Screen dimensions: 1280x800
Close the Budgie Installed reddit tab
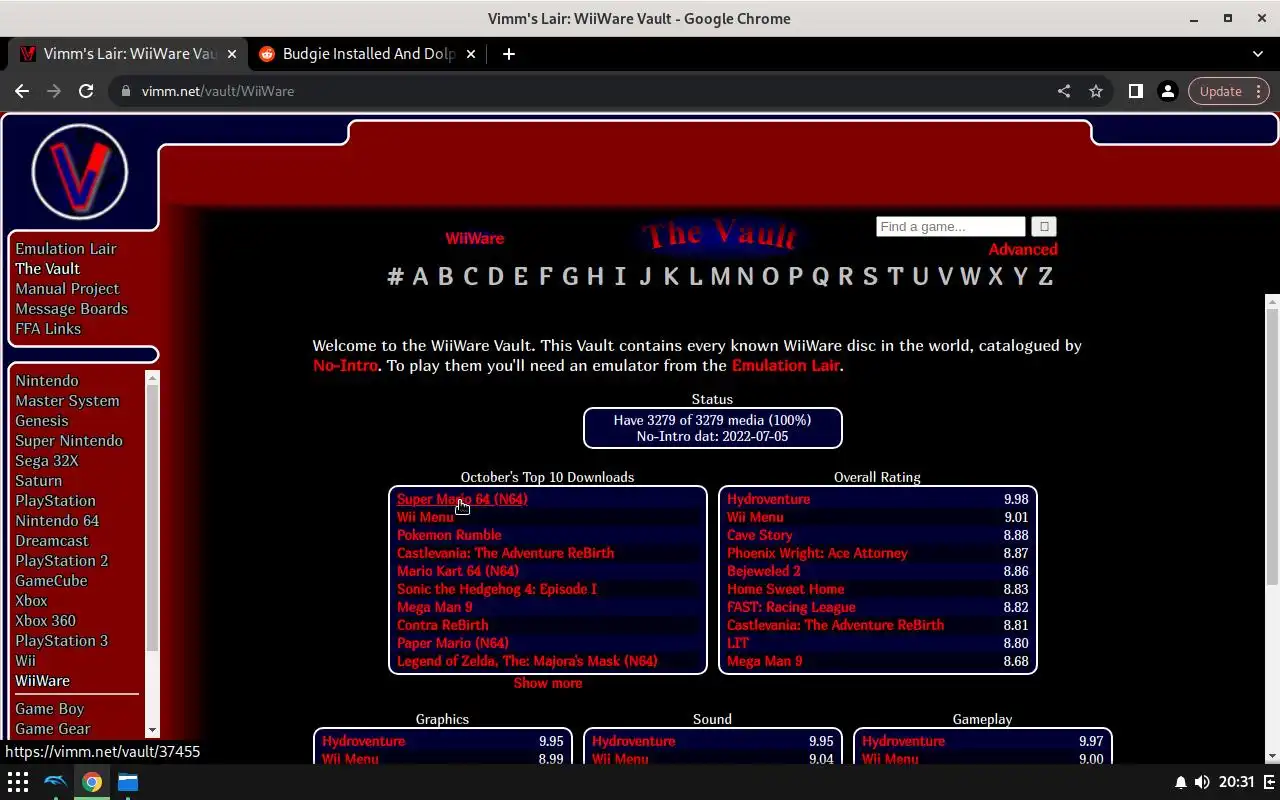point(472,54)
